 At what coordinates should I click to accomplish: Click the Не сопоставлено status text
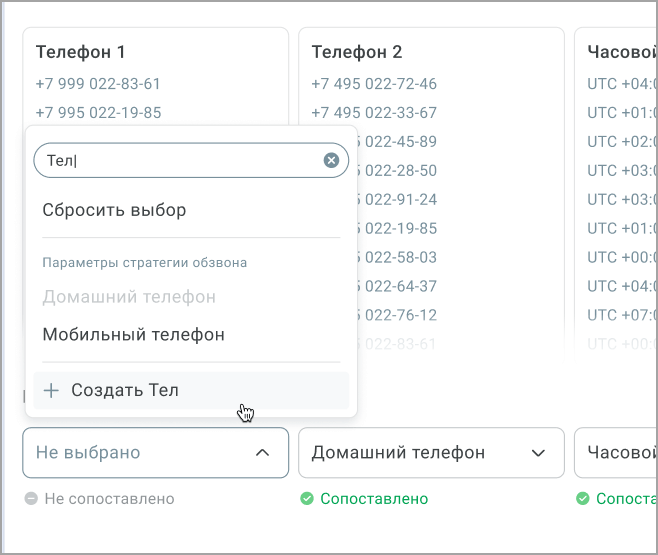point(110,499)
